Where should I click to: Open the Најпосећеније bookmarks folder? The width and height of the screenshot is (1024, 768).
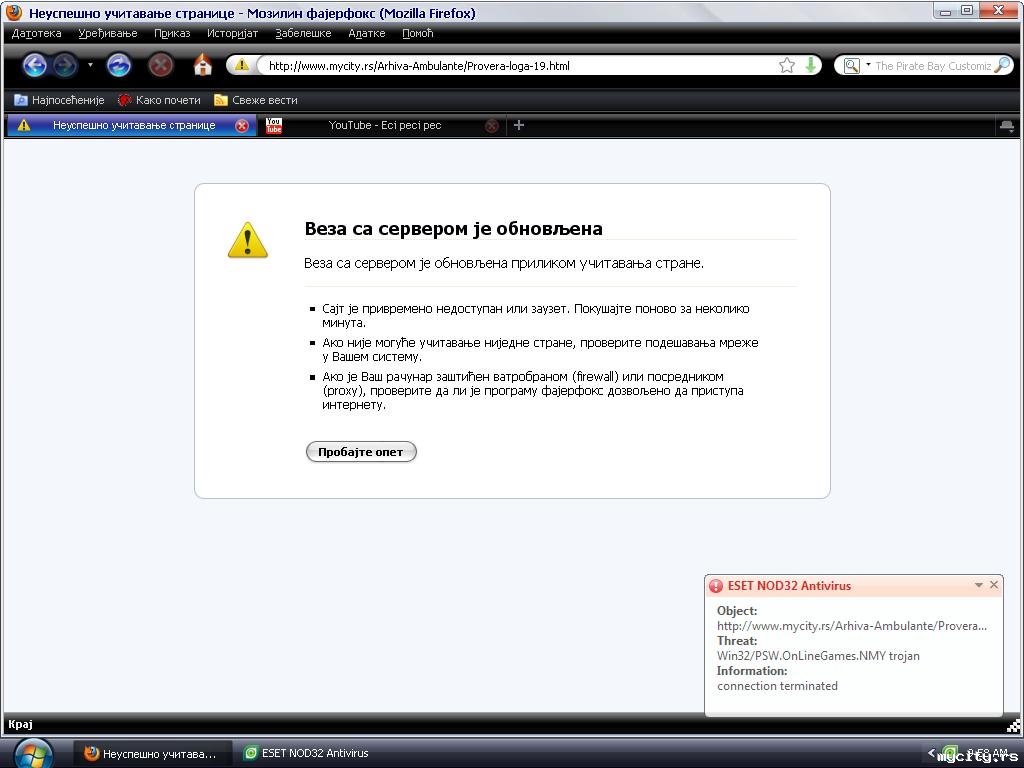click(x=59, y=100)
